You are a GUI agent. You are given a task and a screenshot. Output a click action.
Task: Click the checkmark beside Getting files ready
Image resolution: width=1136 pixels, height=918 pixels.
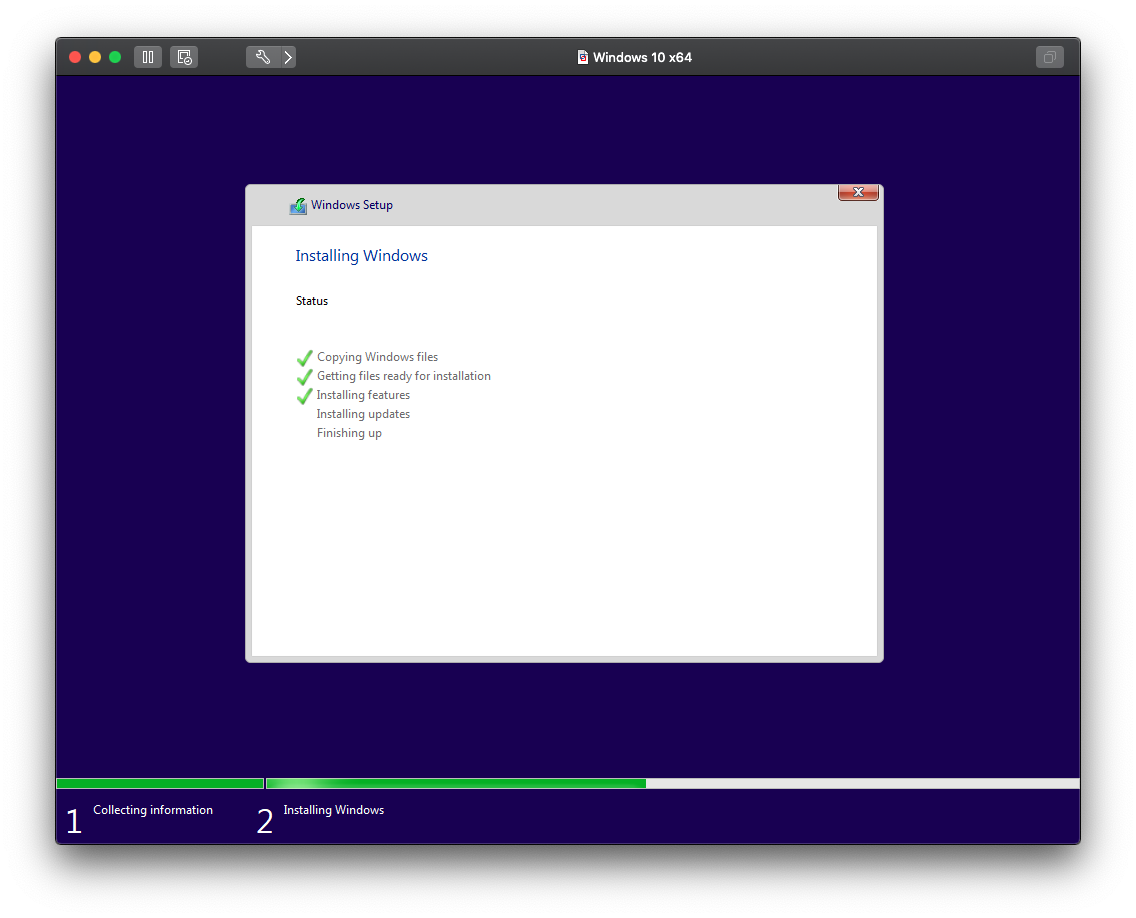tap(304, 376)
